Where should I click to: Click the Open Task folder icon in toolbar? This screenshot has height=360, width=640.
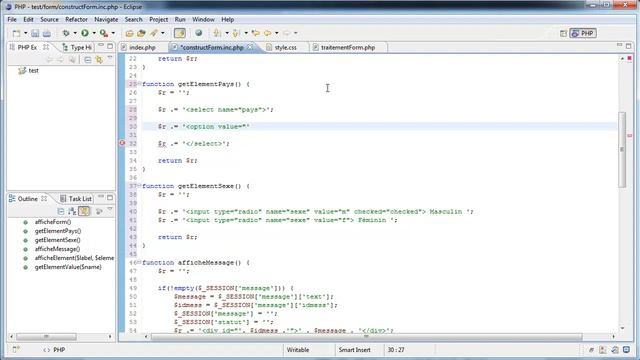[141, 33]
